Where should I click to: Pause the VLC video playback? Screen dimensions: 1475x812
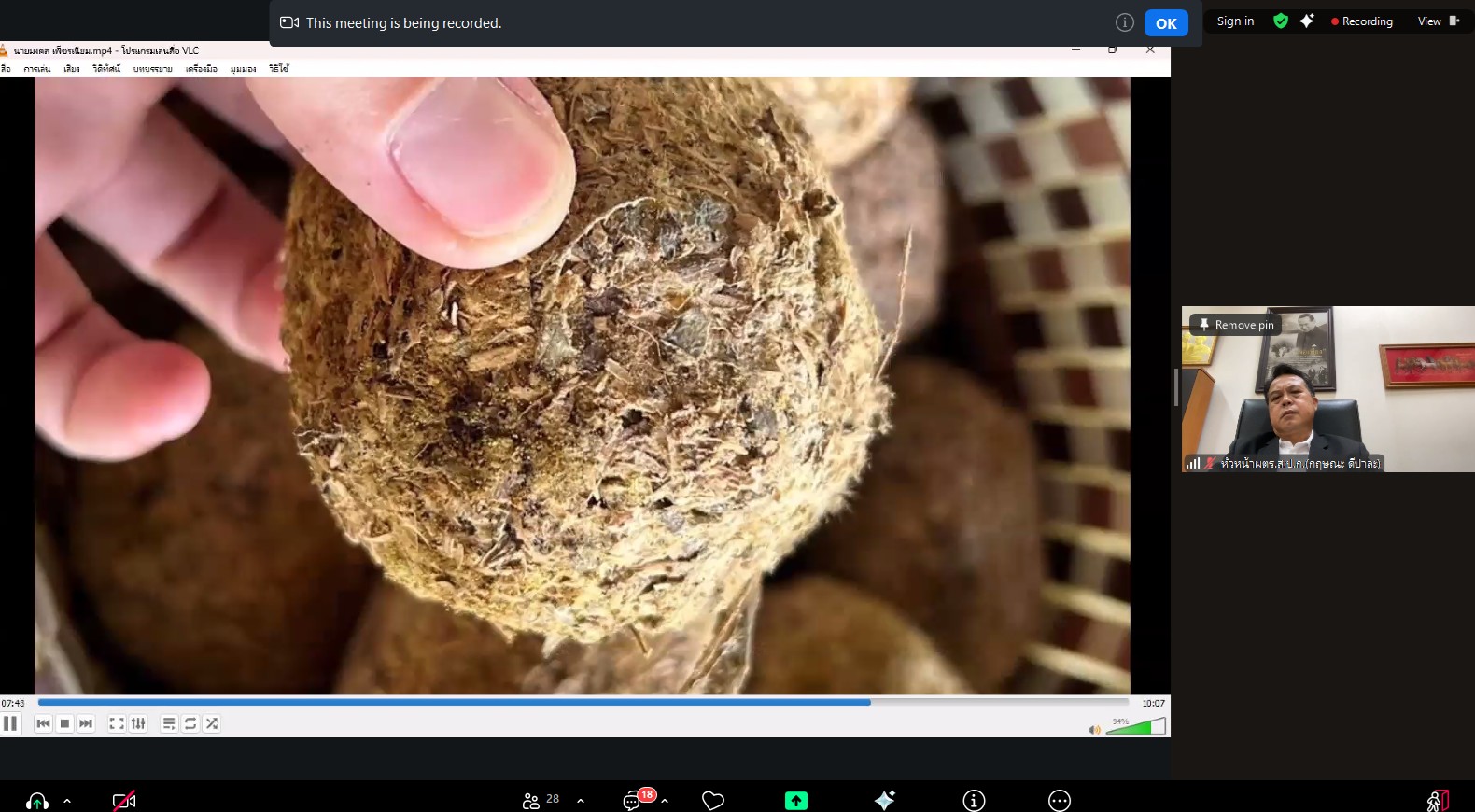click(x=10, y=723)
